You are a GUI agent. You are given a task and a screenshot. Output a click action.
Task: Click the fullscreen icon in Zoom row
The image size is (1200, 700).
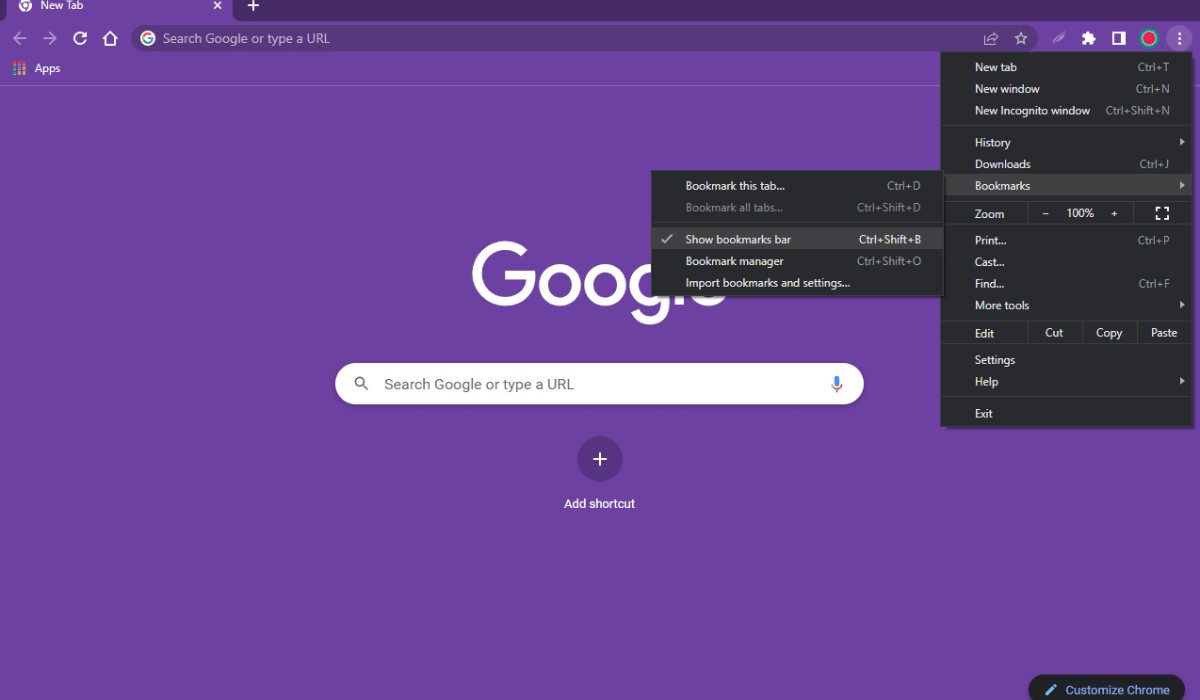coord(1162,213)
